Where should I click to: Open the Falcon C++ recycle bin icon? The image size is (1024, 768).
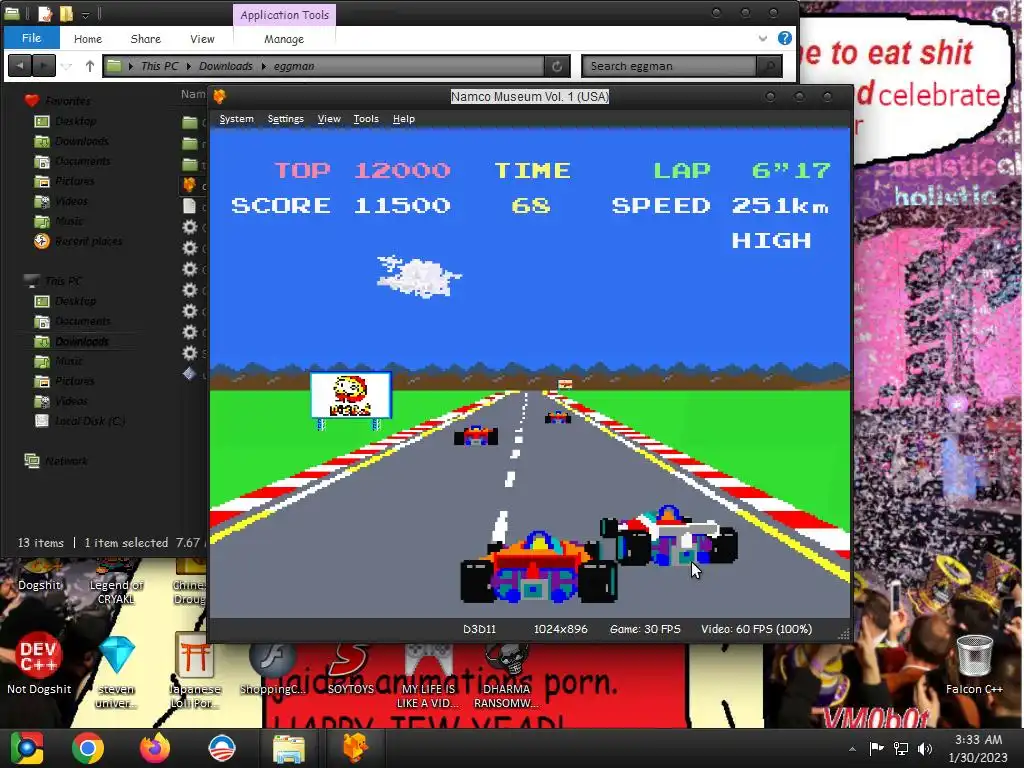(x=974, y=664)
